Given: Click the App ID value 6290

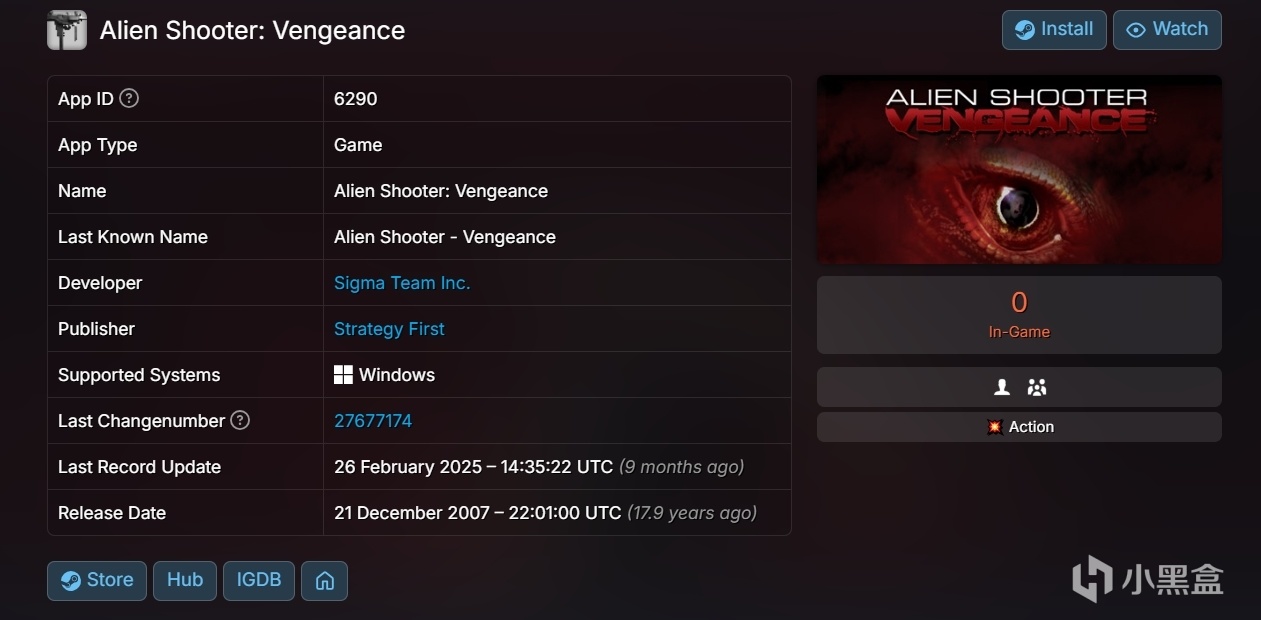Looking at the screenshot, I should pyautogui.click(x=356, y=99).
